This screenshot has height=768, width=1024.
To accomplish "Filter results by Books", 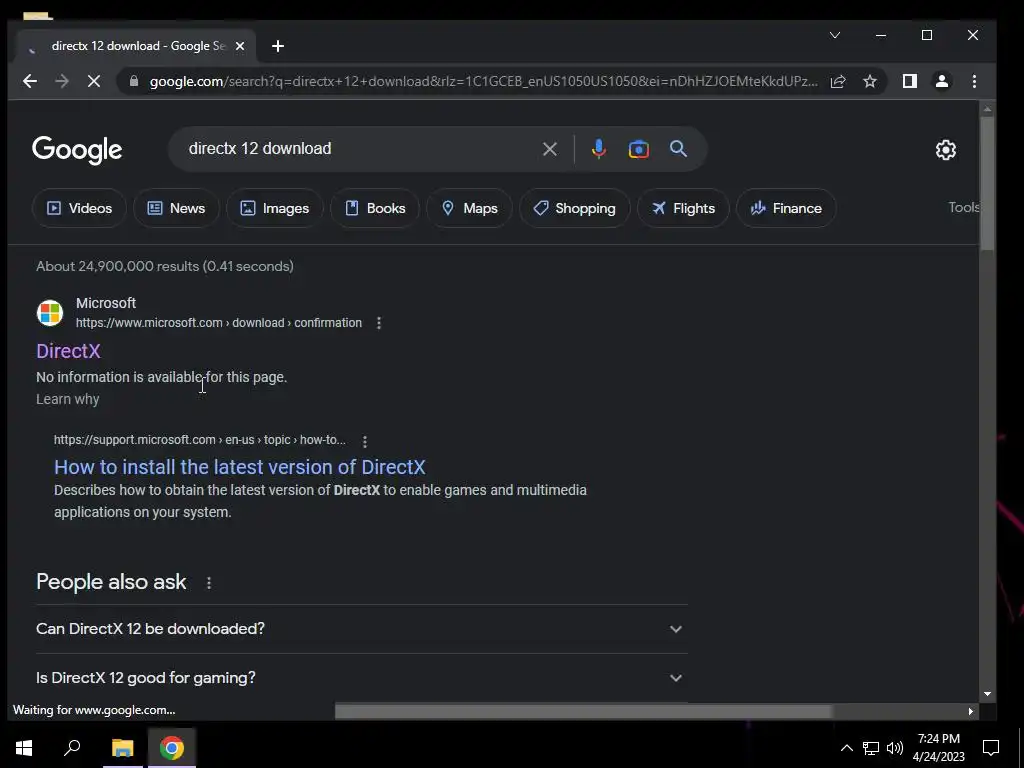I will (x=375, y=208).
